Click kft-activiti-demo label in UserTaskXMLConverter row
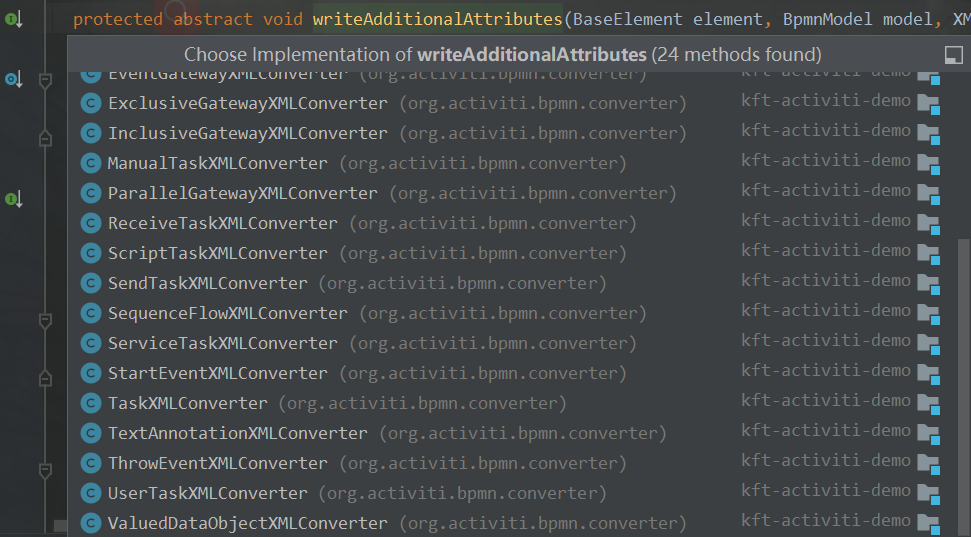 click(x=826, y=491)
